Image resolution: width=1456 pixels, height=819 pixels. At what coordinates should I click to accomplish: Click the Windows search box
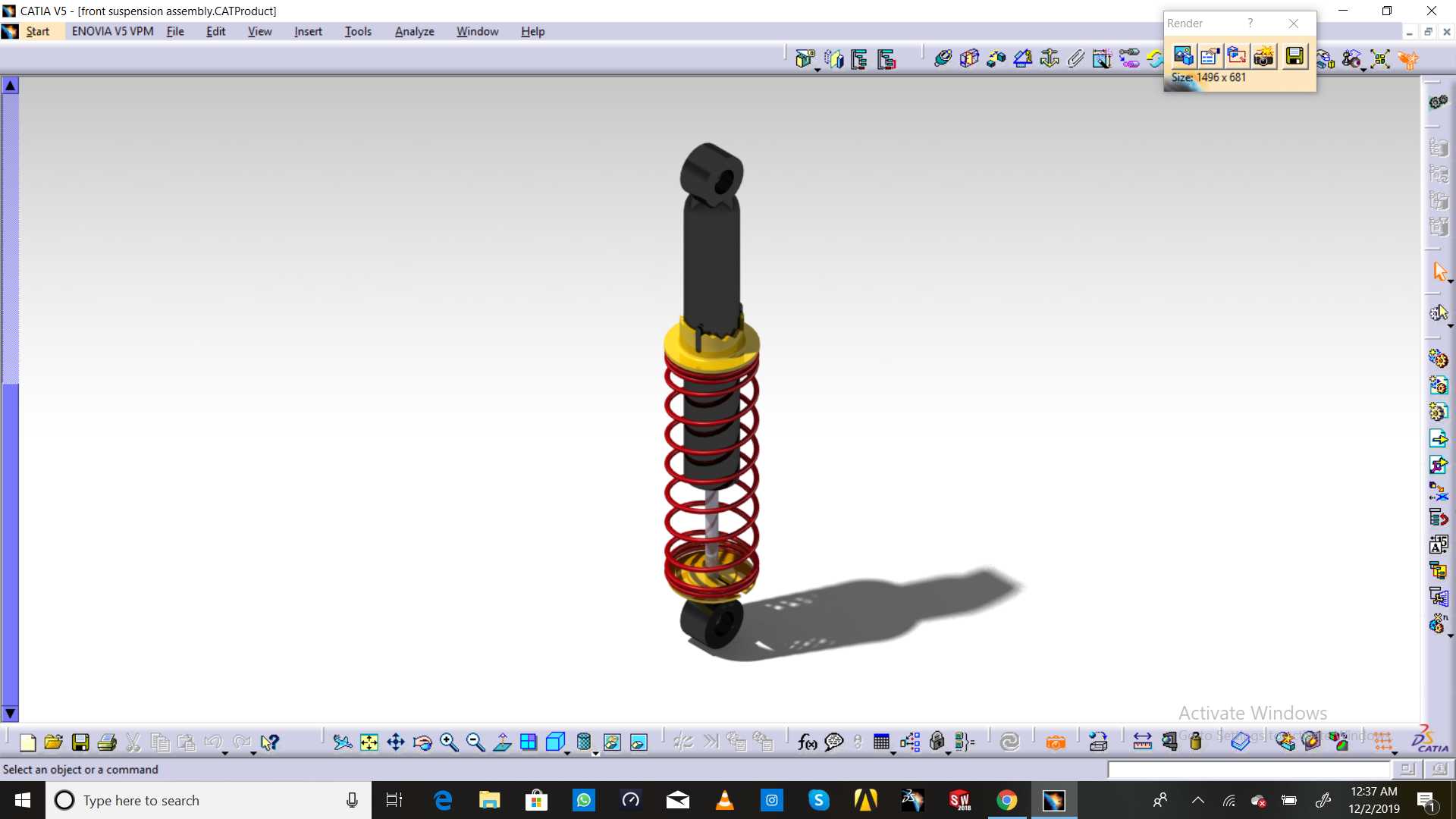click(x=209, y=800)
